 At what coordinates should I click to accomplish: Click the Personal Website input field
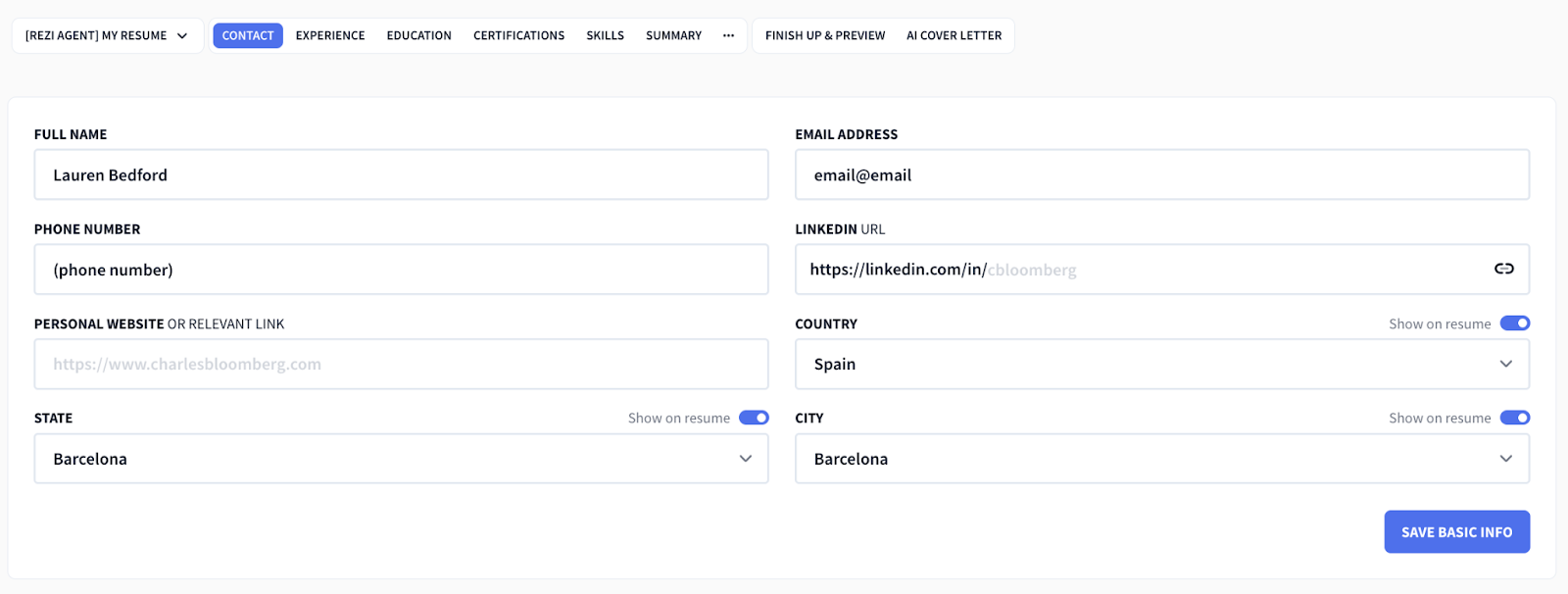coord(401,364)
